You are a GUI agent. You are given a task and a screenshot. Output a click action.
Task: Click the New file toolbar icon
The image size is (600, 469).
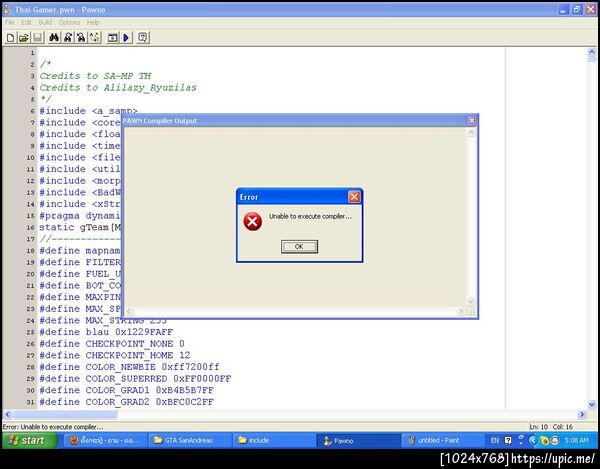click(x=11, y=37)
